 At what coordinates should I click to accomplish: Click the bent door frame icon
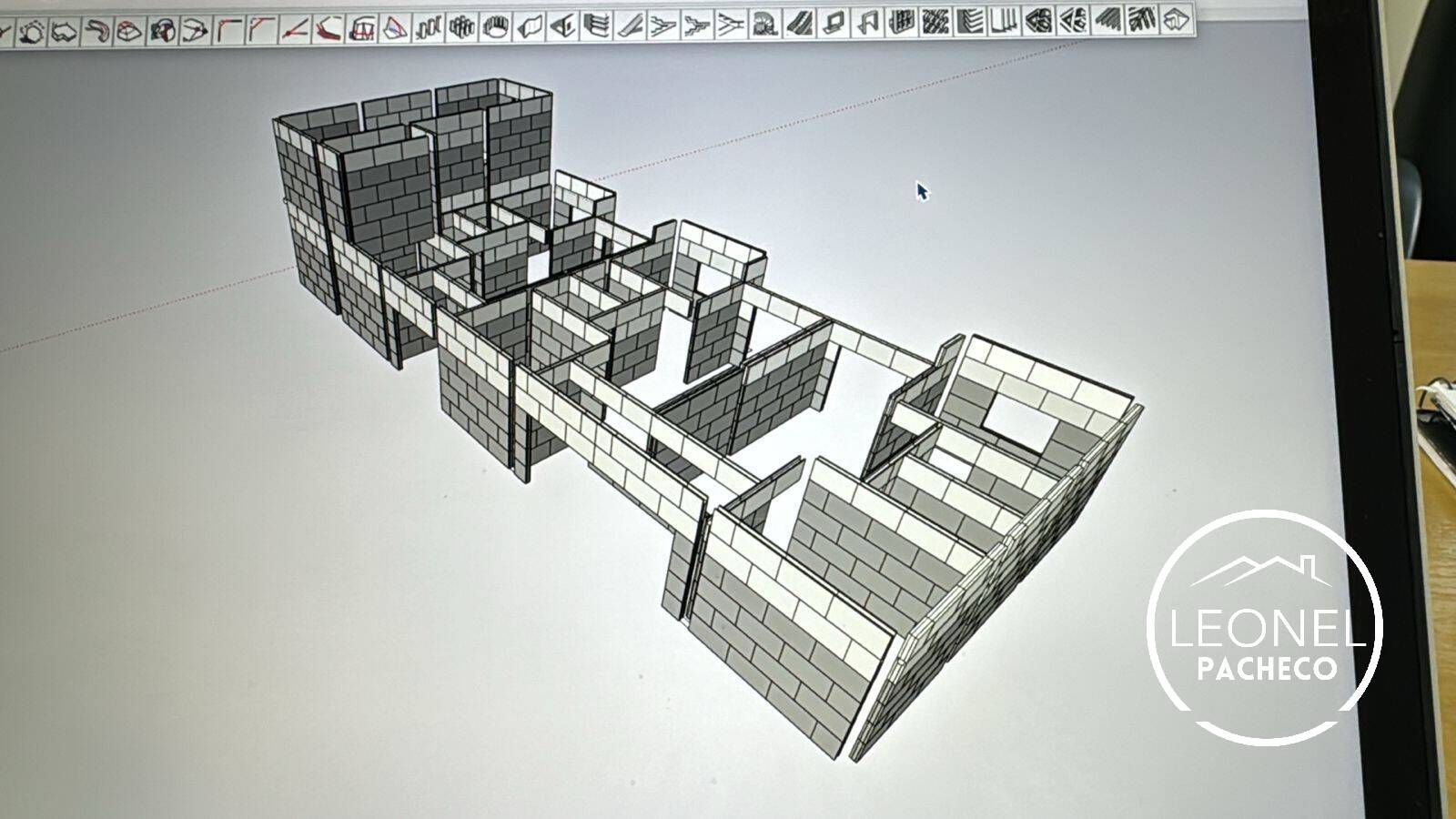867,22
